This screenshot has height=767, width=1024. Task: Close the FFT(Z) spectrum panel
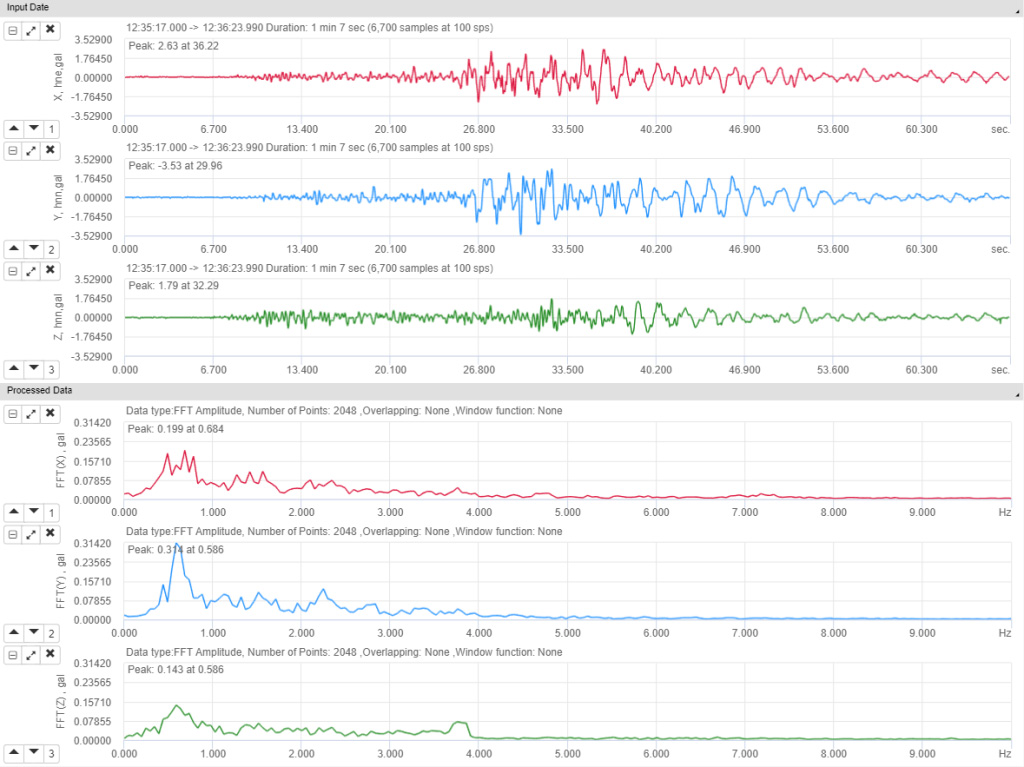tap(49, 654)
